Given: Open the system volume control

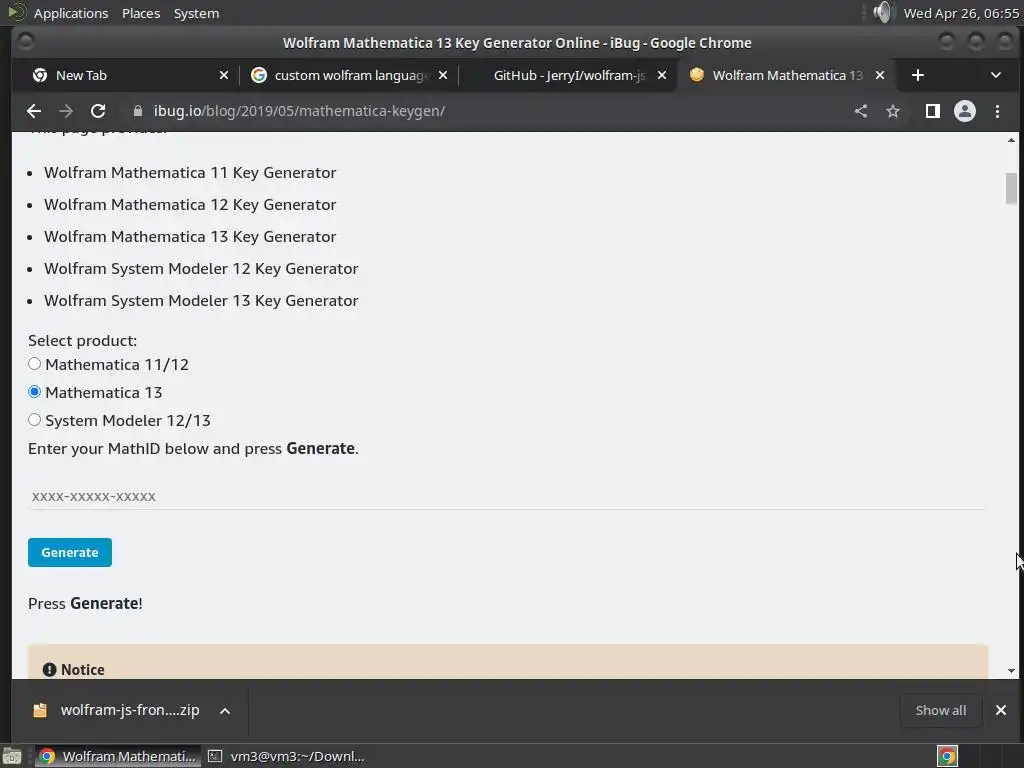Looking at the screenshot, I should point(882,12).
